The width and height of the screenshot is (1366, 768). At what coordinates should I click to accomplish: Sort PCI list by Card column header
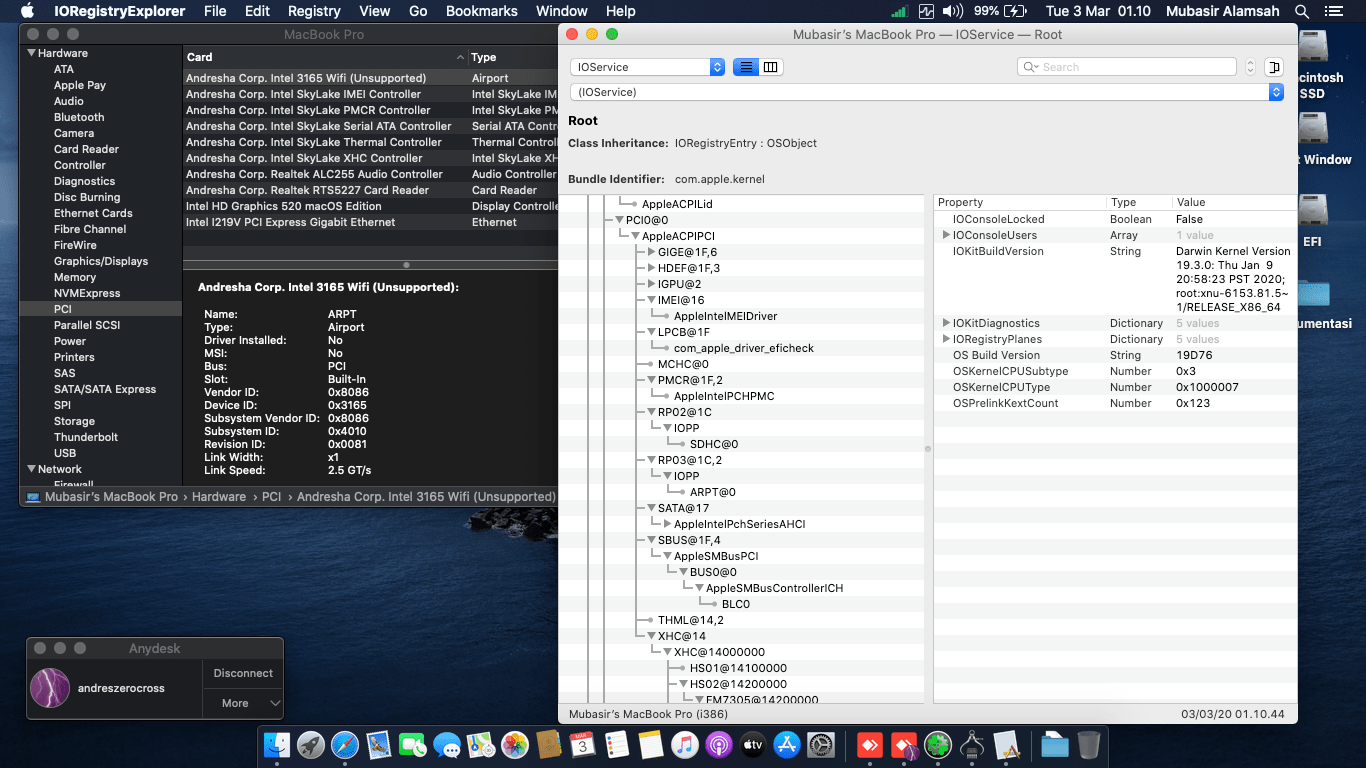pyautogui.click(x=325, y=57)
